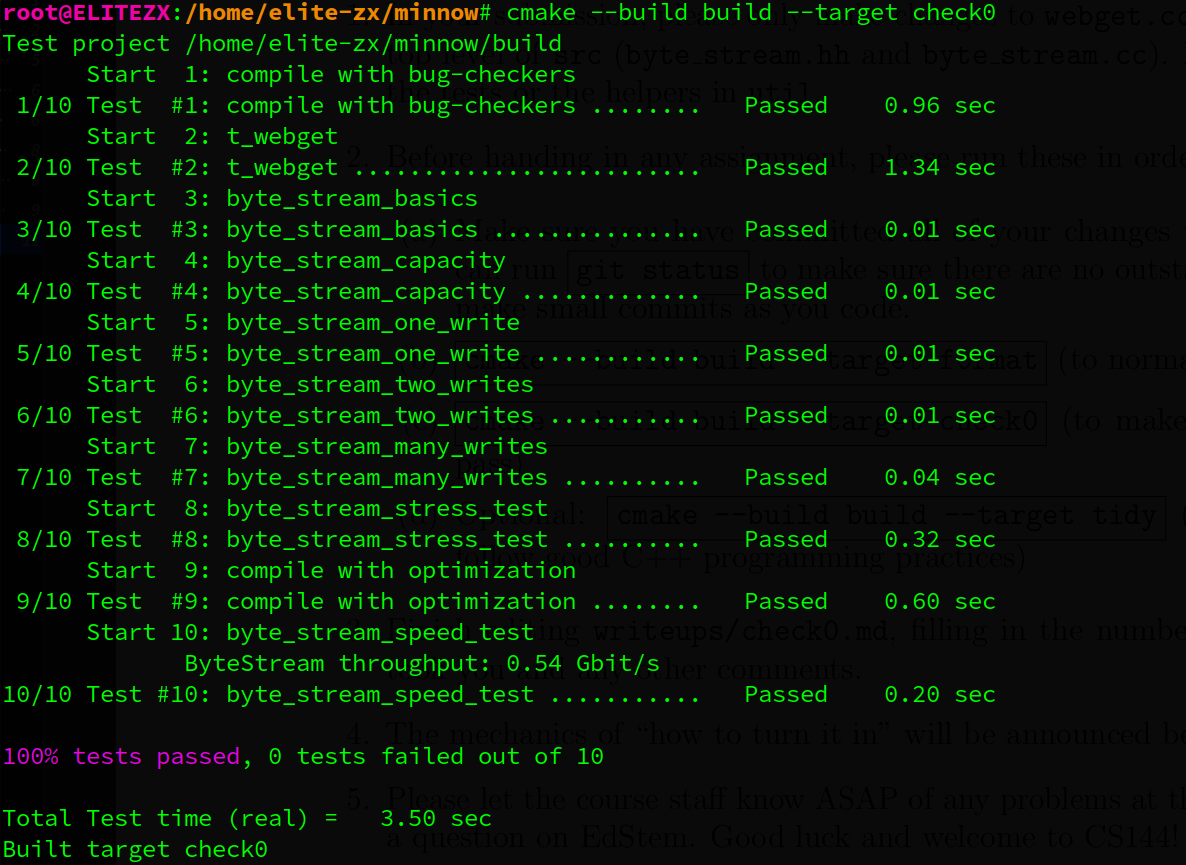Click compile with optimization Passed status

786,602
